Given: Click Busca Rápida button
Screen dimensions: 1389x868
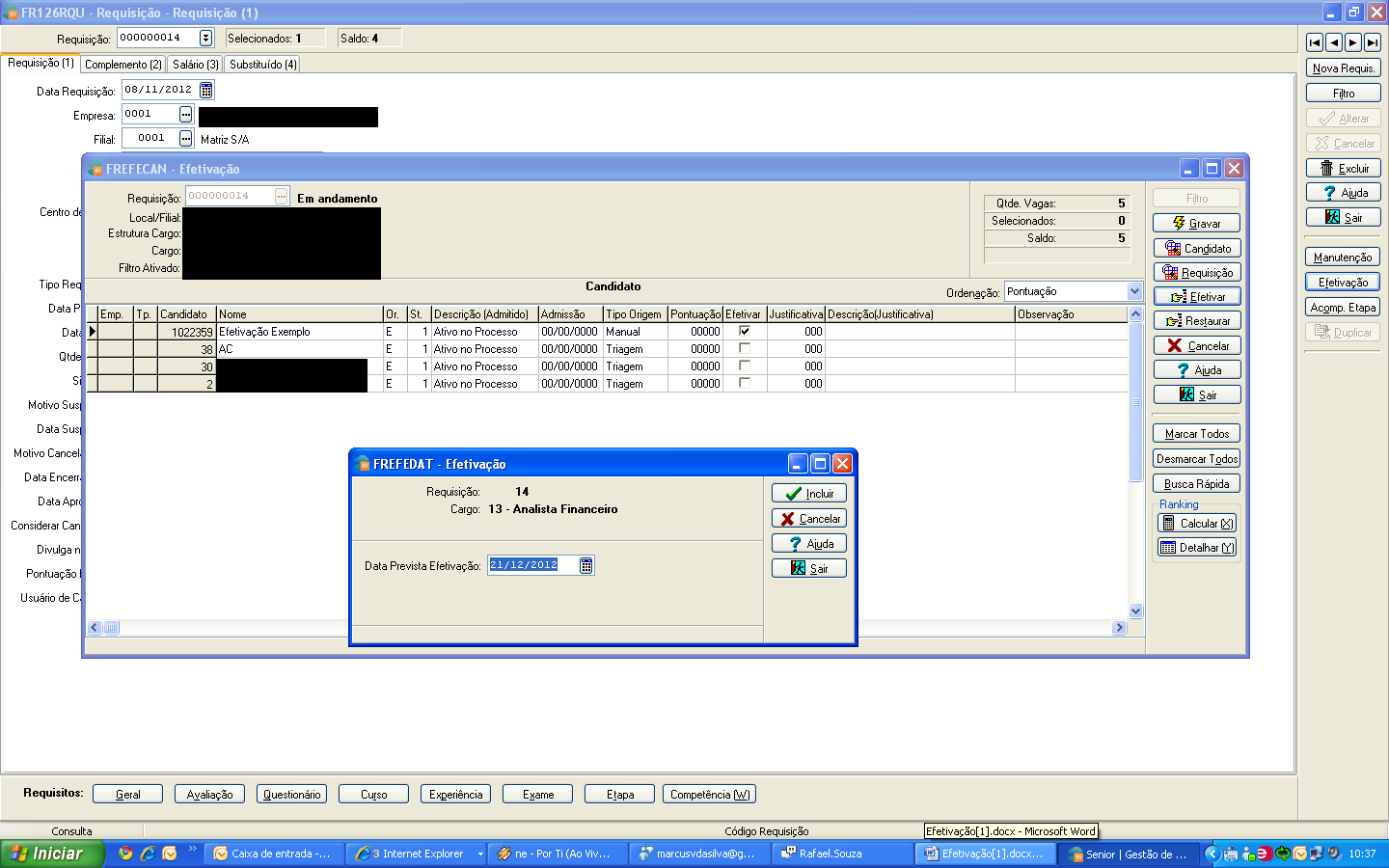Looking at the screenshot, I should click(1197, 483).
